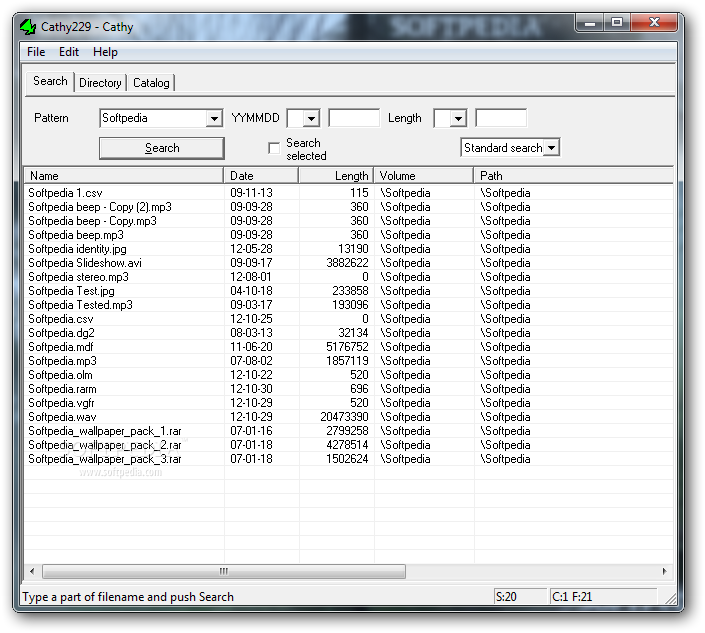Click into the Pattern field containing Softpedia
The image size is (705, 633).
pos(153,118)
